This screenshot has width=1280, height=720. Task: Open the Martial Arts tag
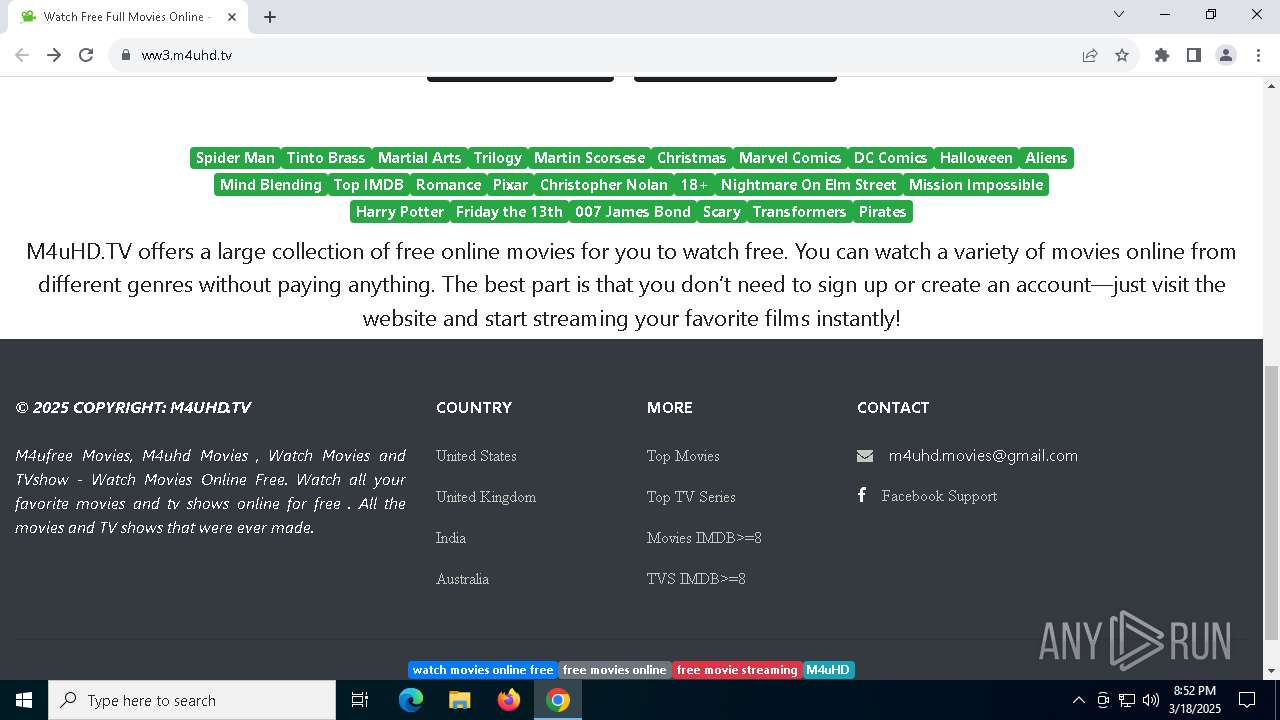(x=420, y=158)
